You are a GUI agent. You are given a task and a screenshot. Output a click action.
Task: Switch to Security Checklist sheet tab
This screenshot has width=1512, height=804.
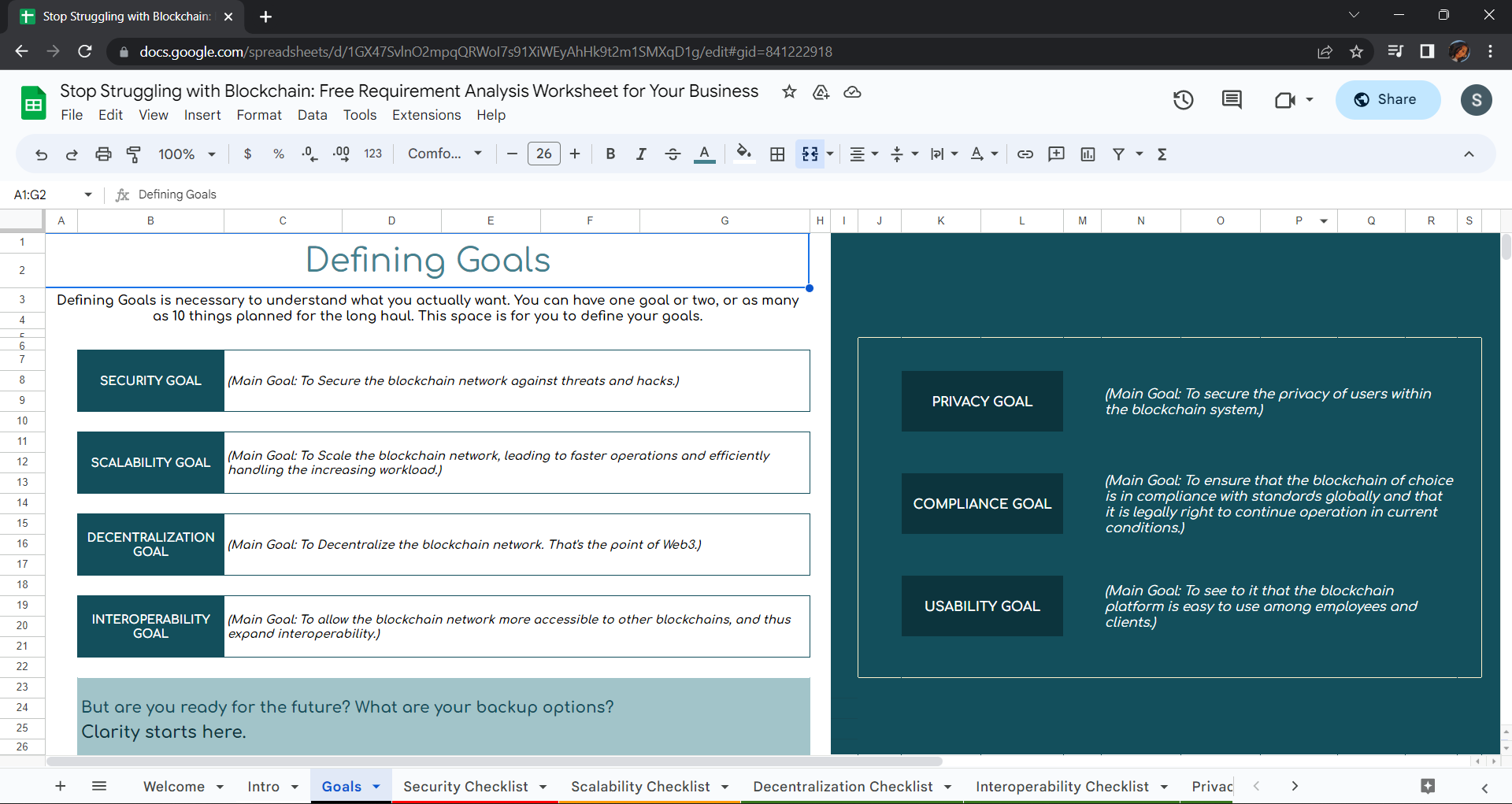pyautogui.click(x=465, y=787)
